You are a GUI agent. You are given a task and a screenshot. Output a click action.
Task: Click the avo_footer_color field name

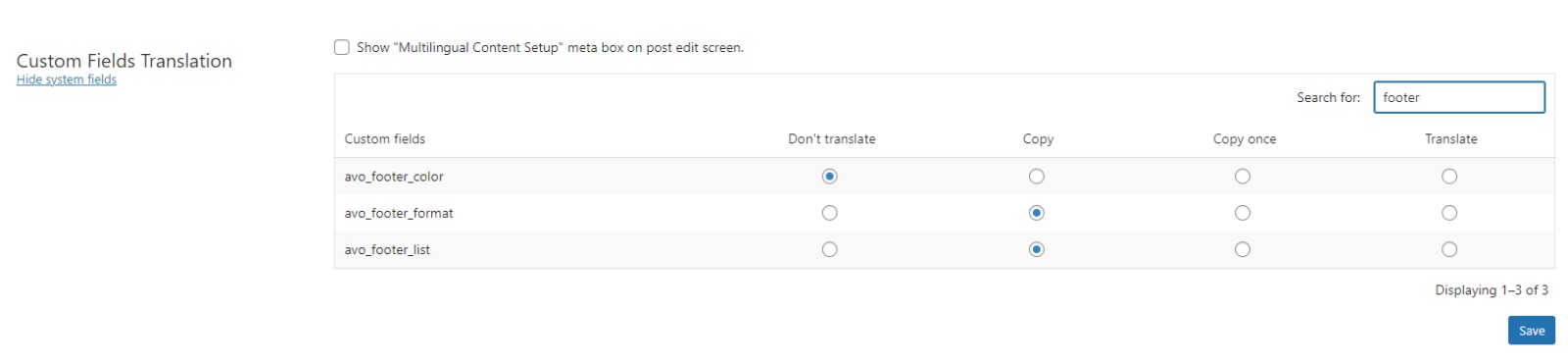pyautogui.click(x=394, y=177)
